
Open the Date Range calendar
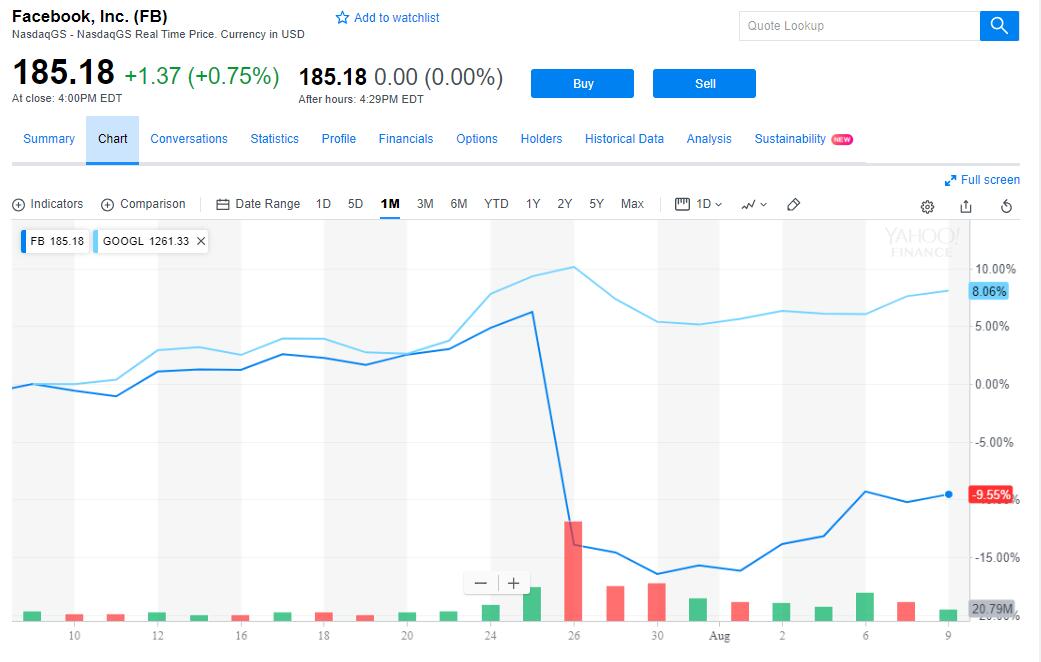(223, 205)
